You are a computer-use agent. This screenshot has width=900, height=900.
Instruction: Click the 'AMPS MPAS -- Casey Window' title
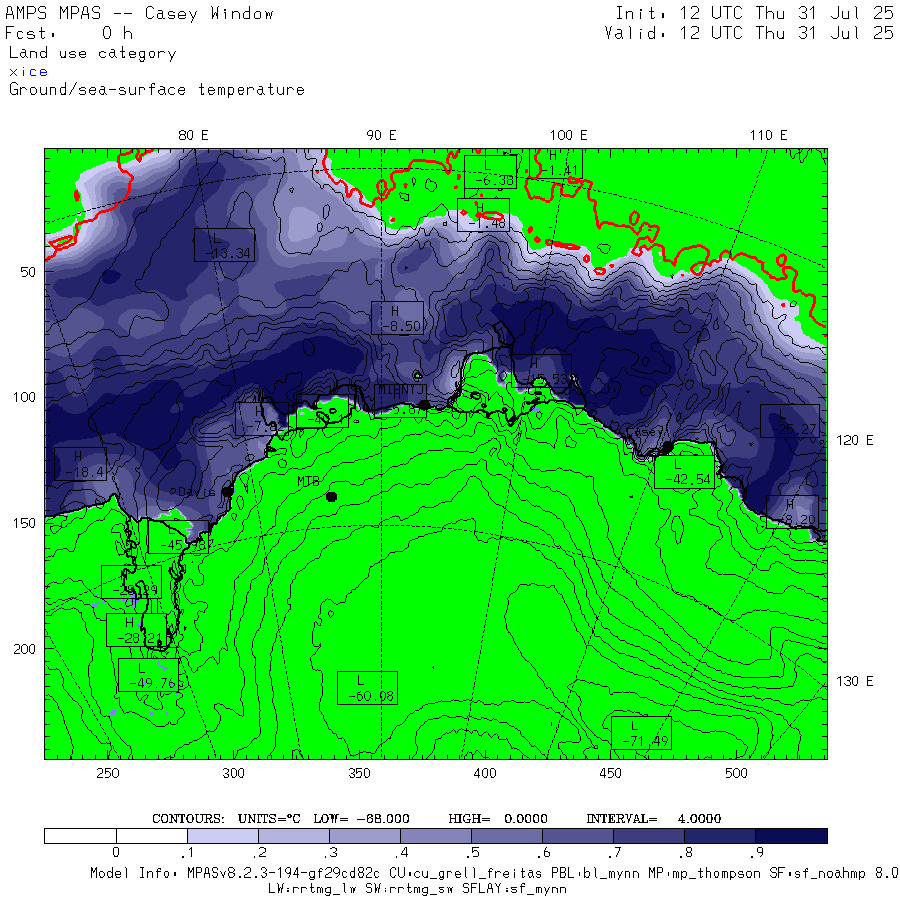coord(139,13)
